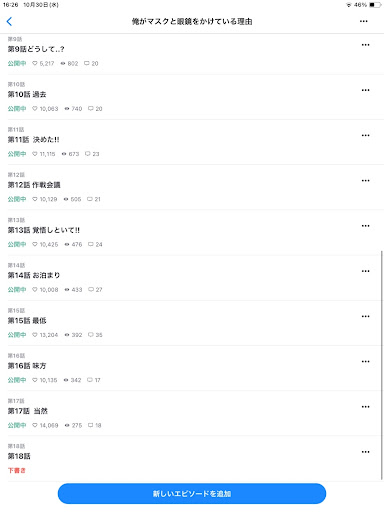Click the vertical scrollbar on right edge

[x=382, y=365]
